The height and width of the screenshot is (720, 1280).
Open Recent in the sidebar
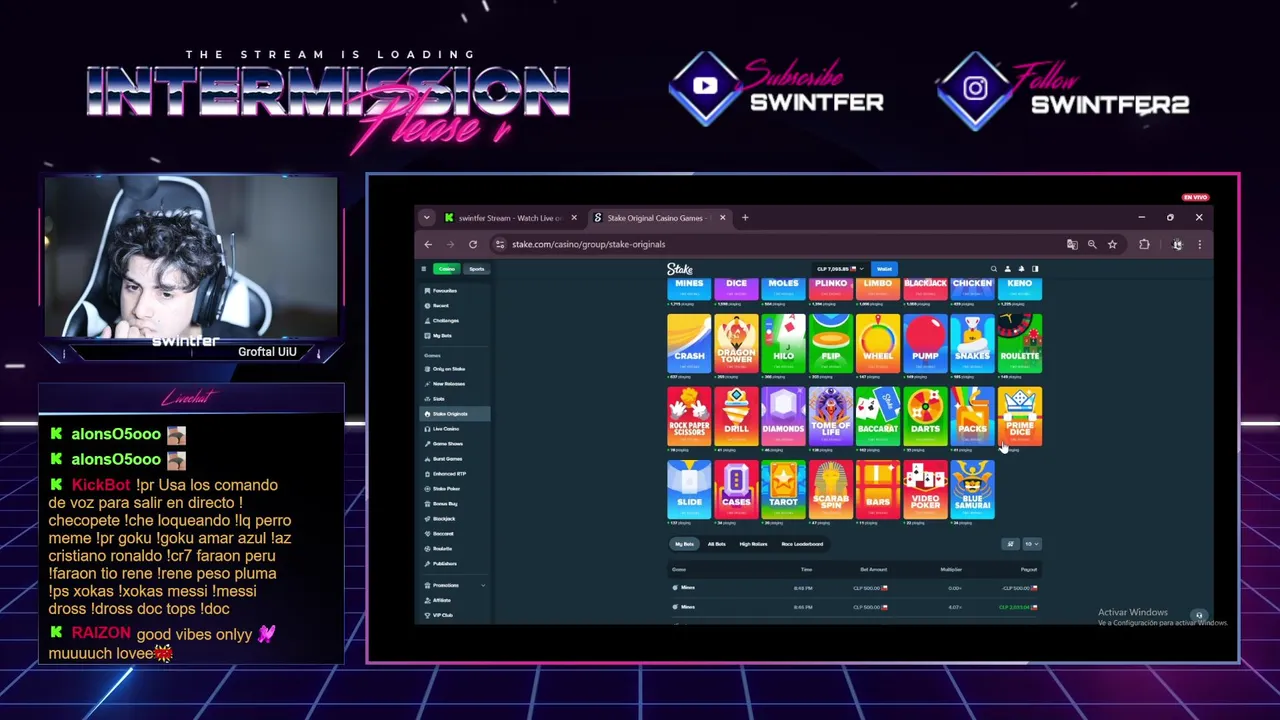point(440,306)
